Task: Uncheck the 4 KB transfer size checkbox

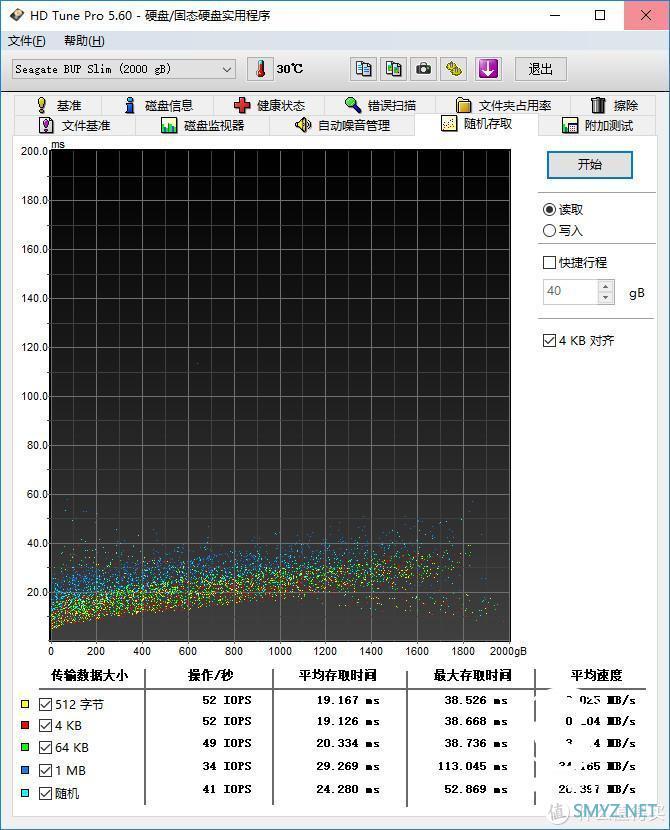Action: [x=46, y=726]
